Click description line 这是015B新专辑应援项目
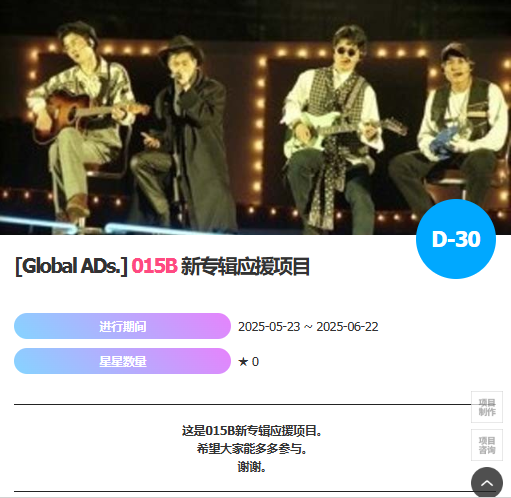 (252, 431)
